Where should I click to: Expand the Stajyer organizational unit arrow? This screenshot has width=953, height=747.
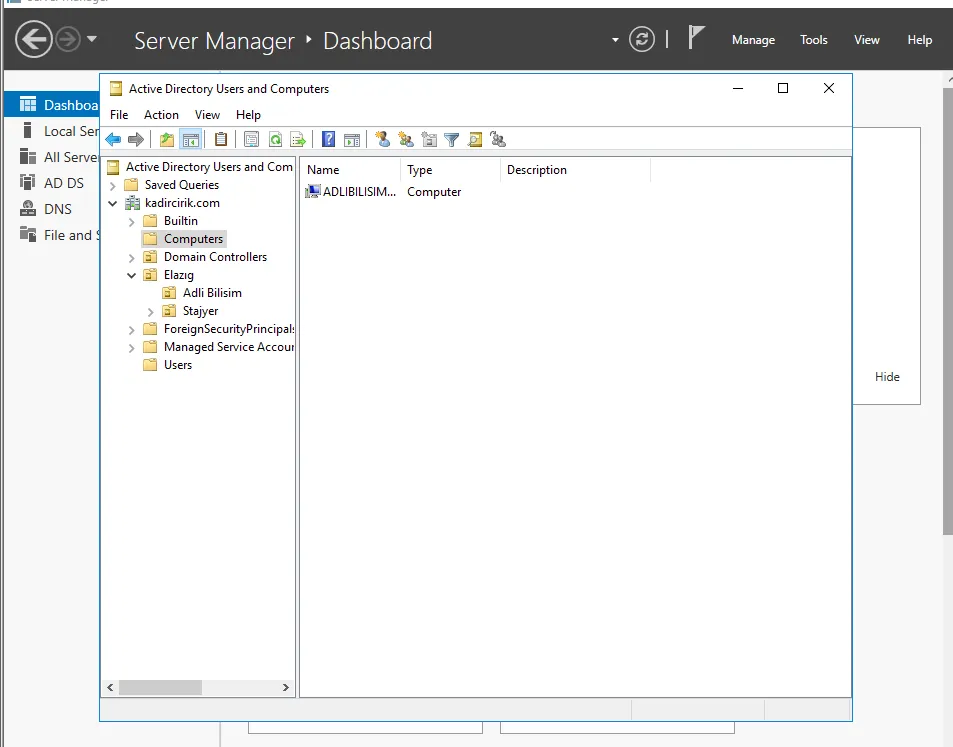coord(151,312)
